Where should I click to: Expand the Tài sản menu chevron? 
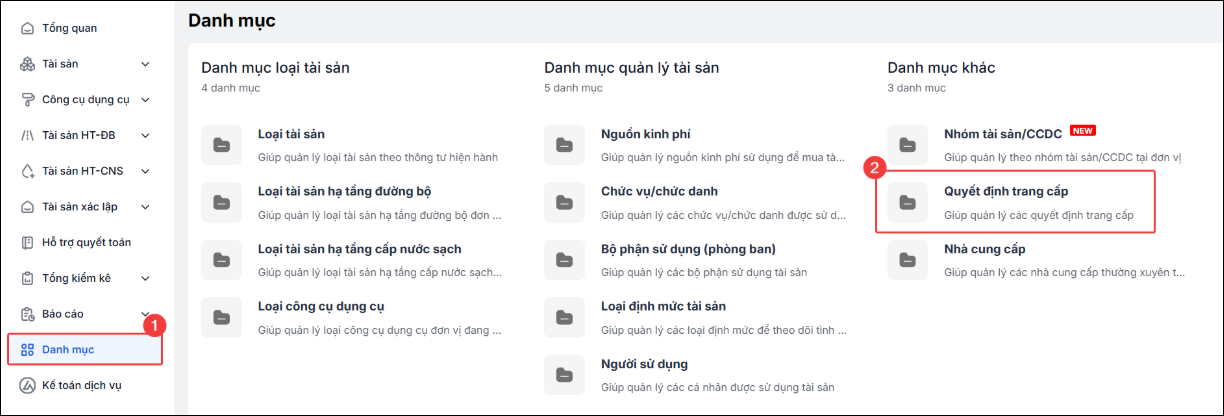click(x=145, y=64)
